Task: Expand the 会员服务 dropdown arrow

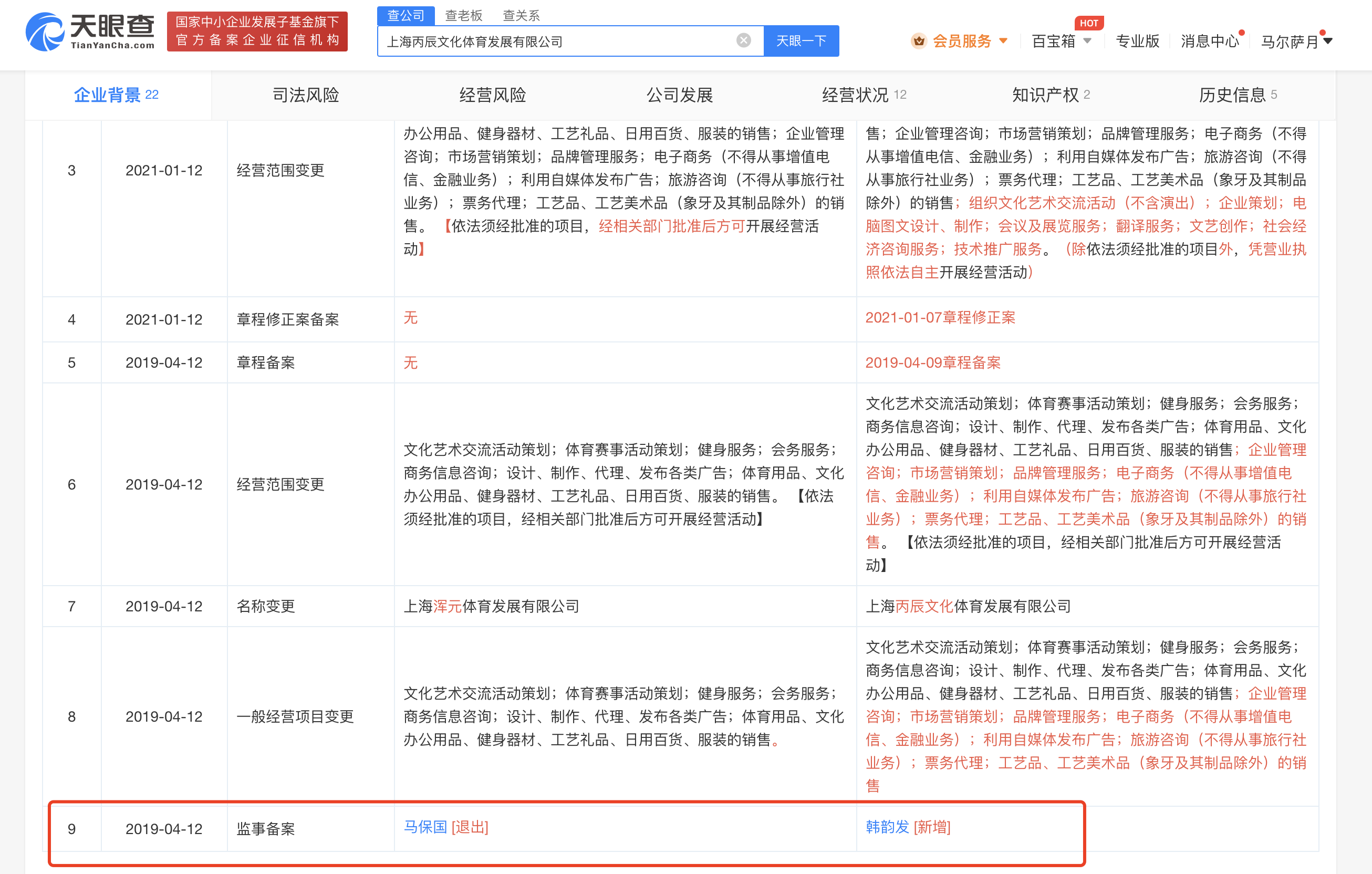Action: 1003,41
